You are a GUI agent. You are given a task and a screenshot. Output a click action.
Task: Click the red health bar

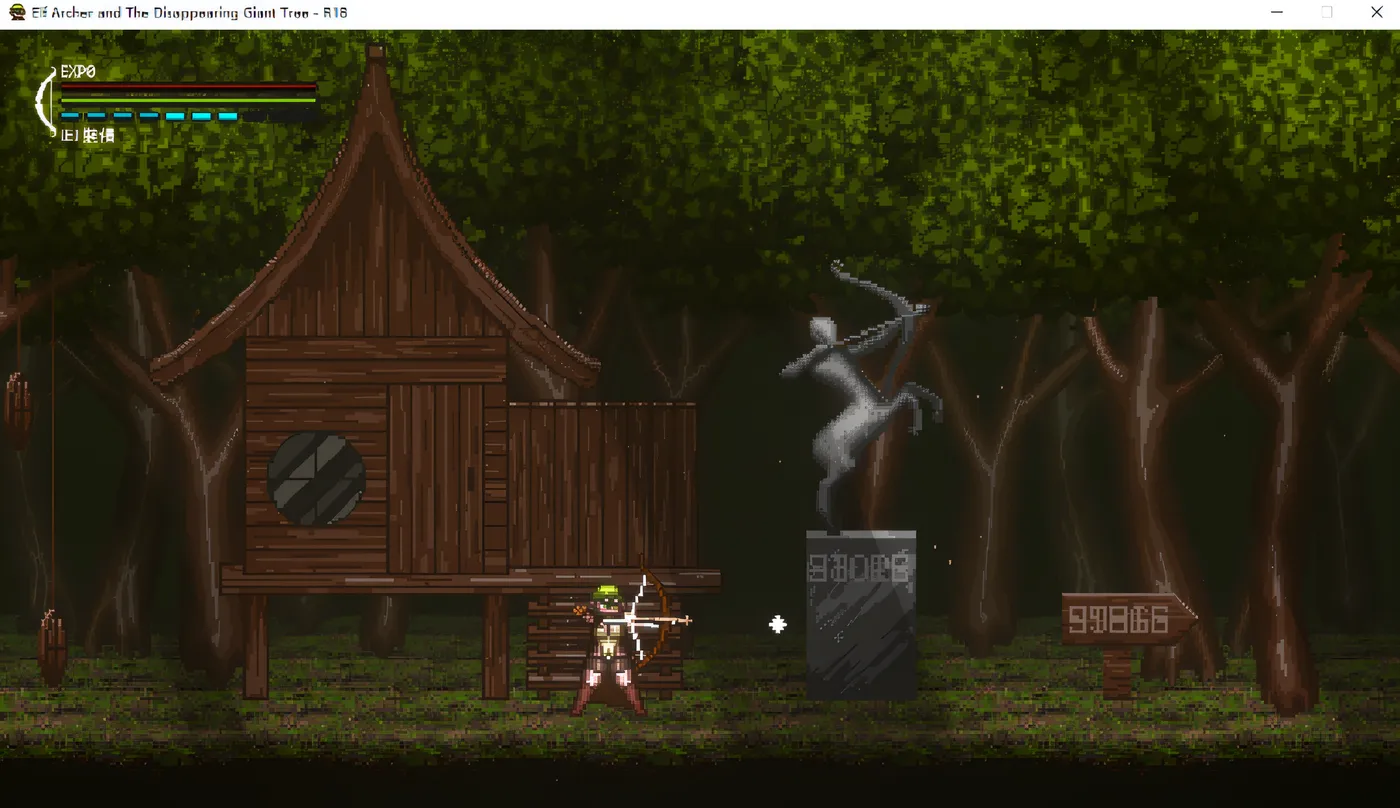pos(188,88)
